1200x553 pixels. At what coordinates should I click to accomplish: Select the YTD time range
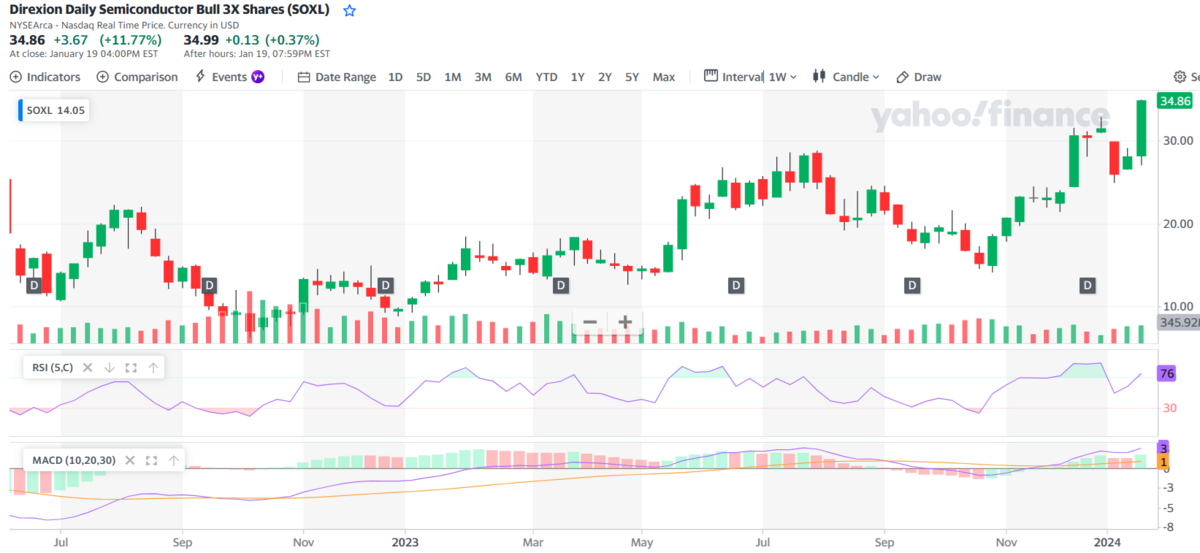click(x=547, y=77)
